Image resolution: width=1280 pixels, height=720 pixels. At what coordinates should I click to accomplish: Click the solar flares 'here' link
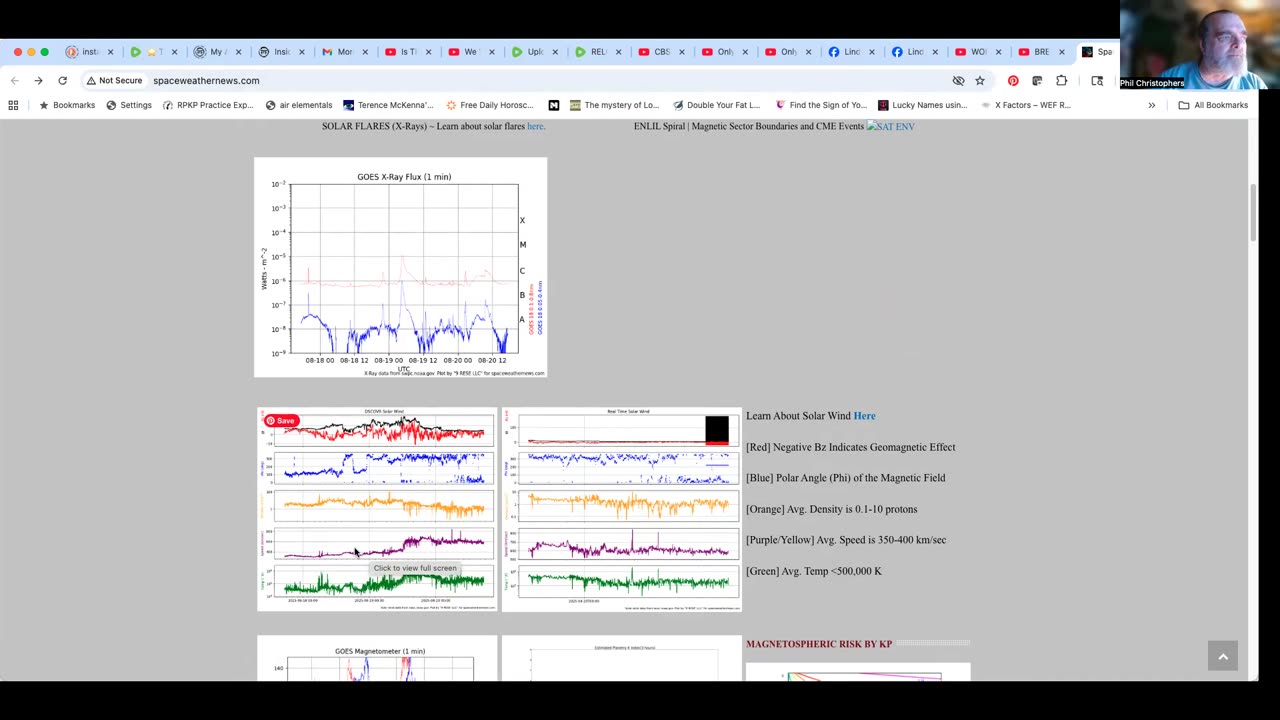click(x=535, y=126)
